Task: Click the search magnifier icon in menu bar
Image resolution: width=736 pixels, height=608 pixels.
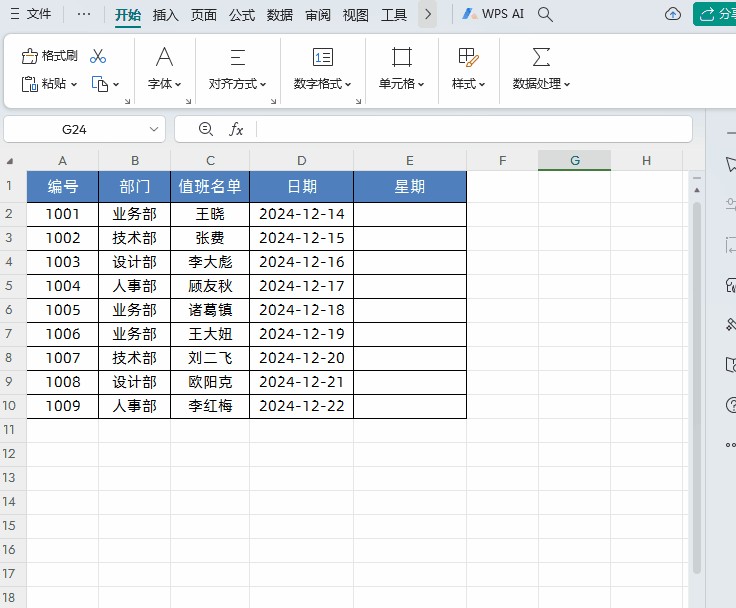Action: click(x=545, y=14)
